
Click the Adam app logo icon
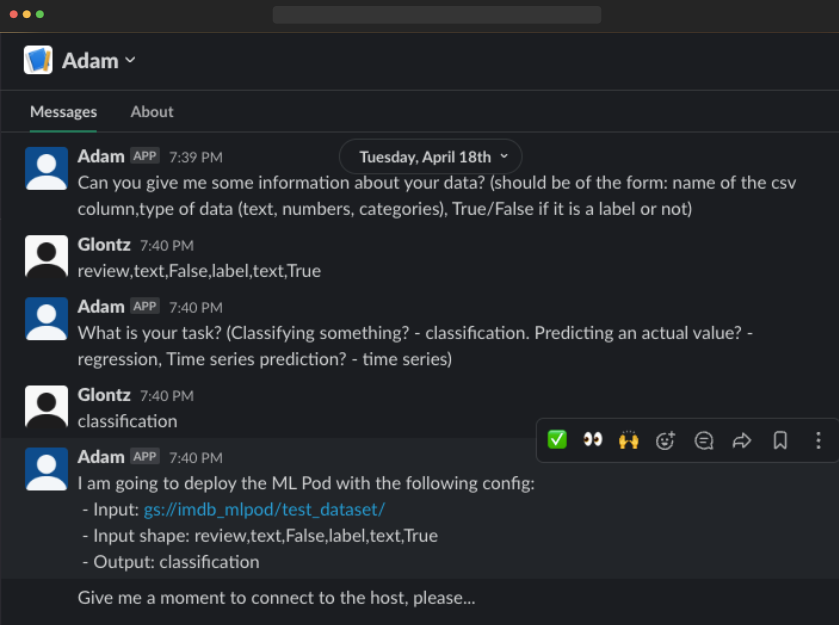click(x=38, y=60)
